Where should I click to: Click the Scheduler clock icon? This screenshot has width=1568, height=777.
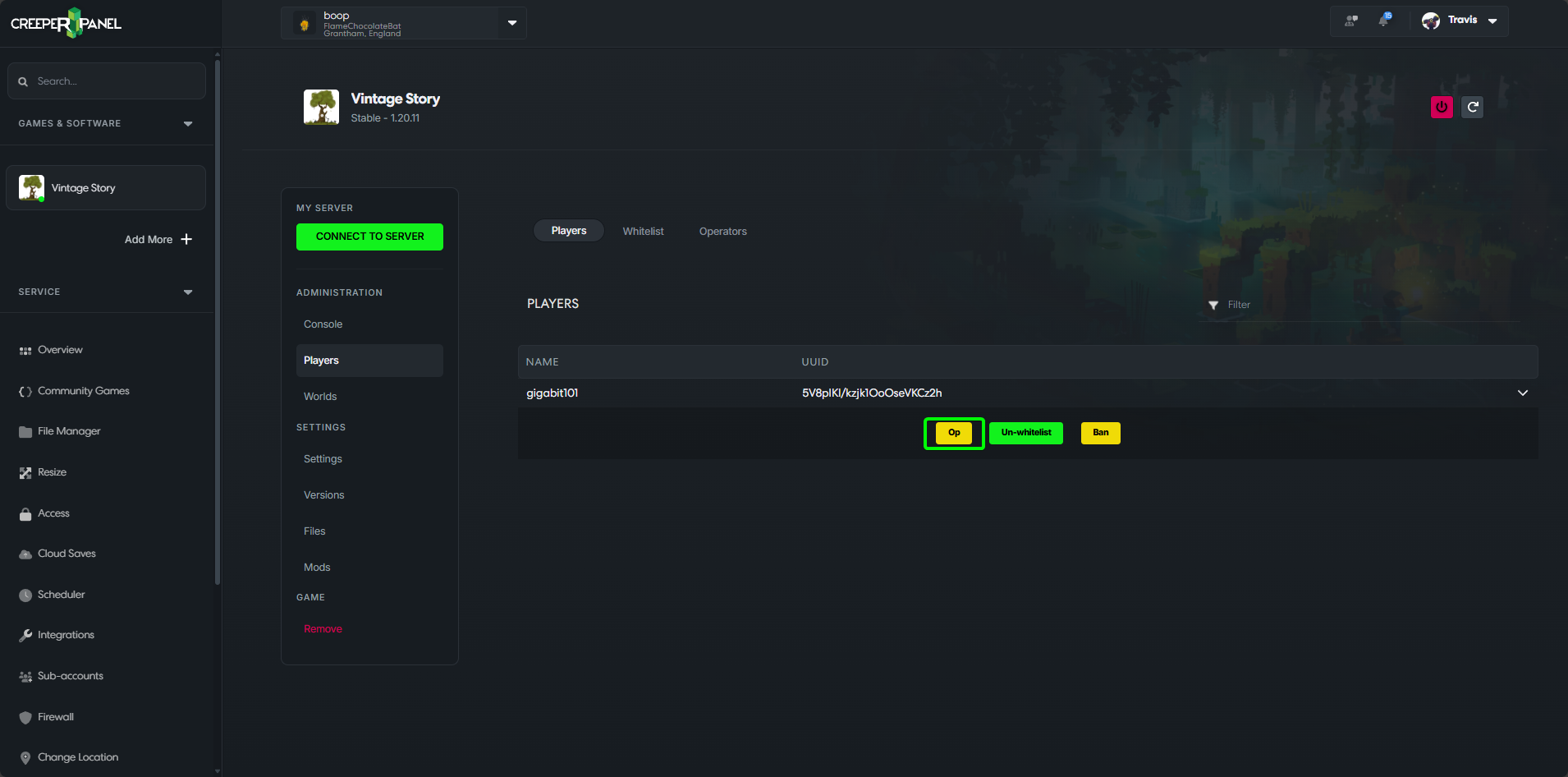[25, 595]
